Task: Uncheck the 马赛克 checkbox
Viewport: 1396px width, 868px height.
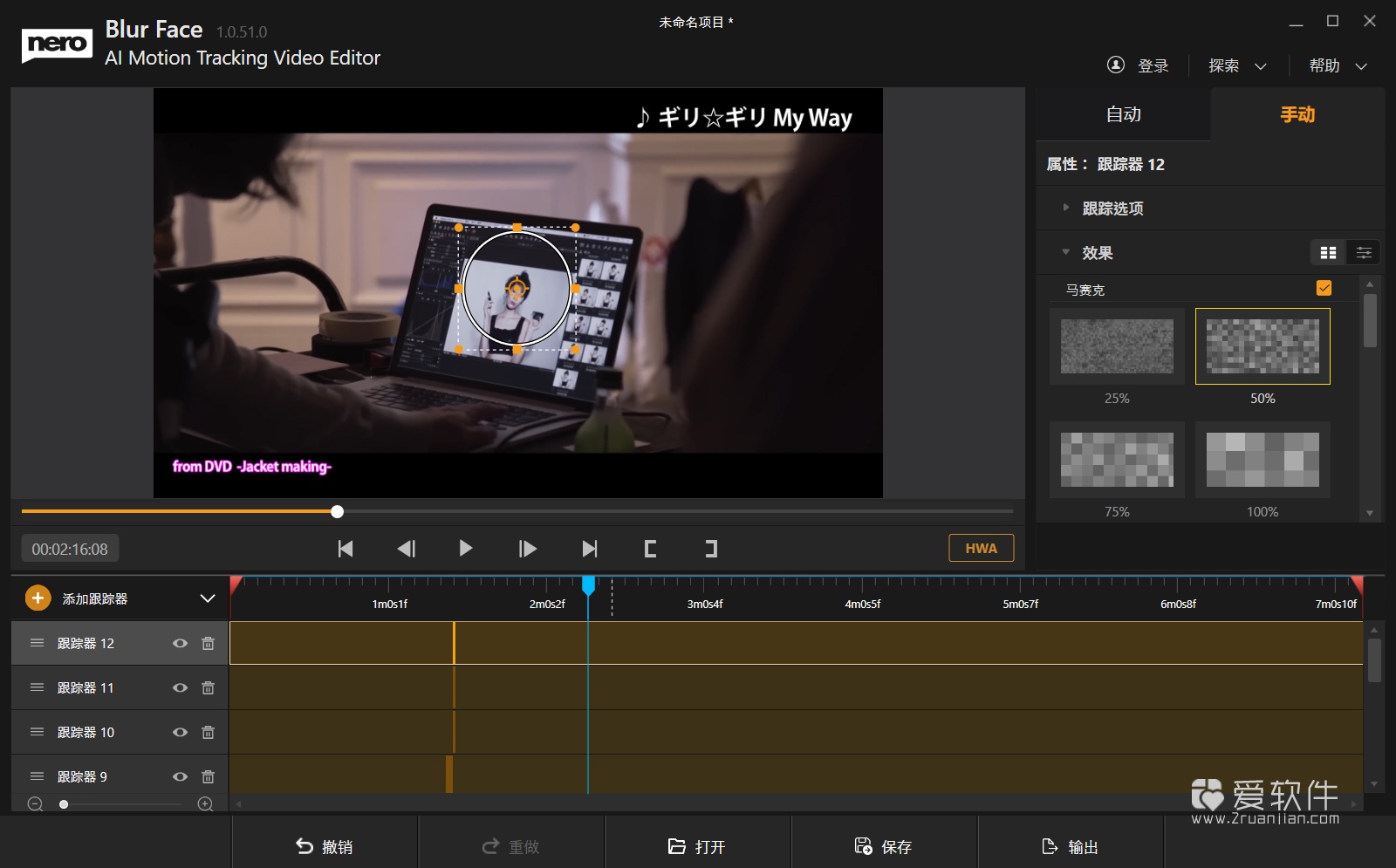Action: click(x=1324, y=289)
